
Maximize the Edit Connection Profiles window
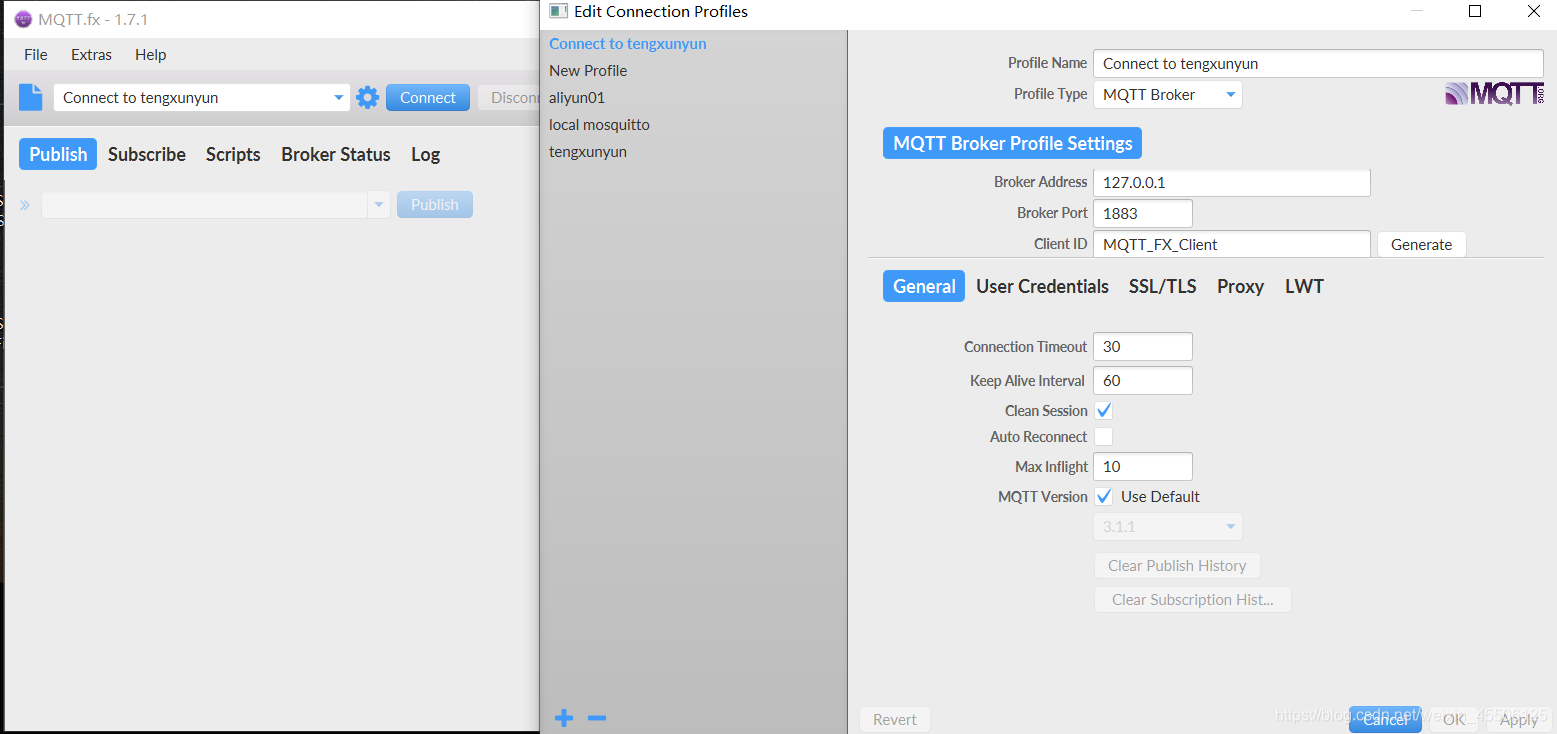1475,11
